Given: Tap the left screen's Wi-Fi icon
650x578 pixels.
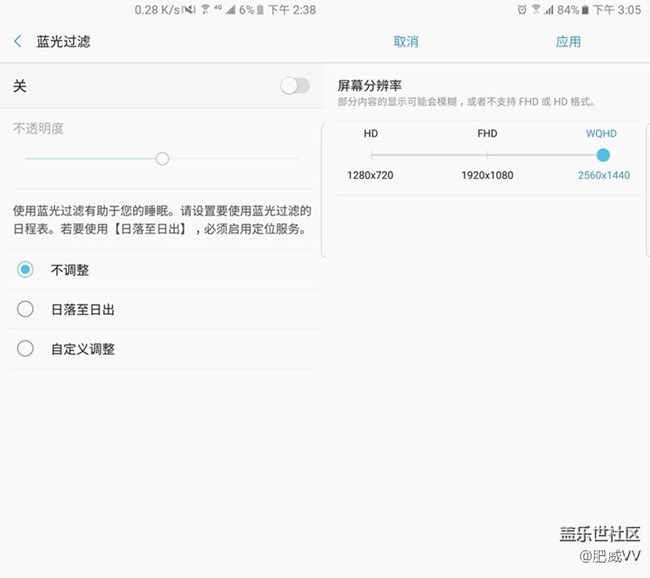Looking at the screenshot, I should (205, 10).
